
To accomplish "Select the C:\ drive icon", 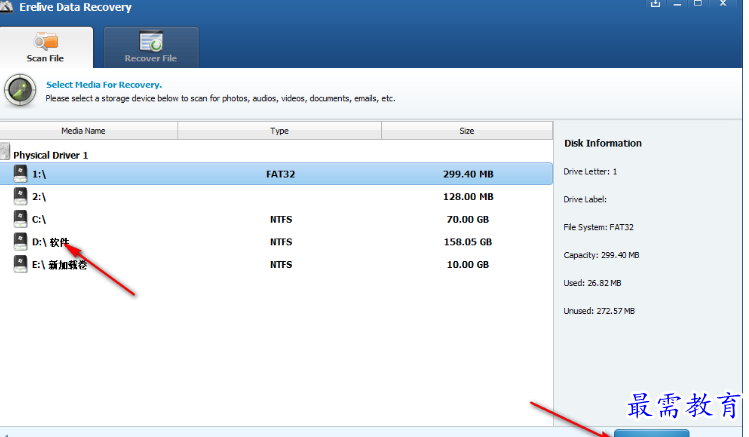I will 20,219.
